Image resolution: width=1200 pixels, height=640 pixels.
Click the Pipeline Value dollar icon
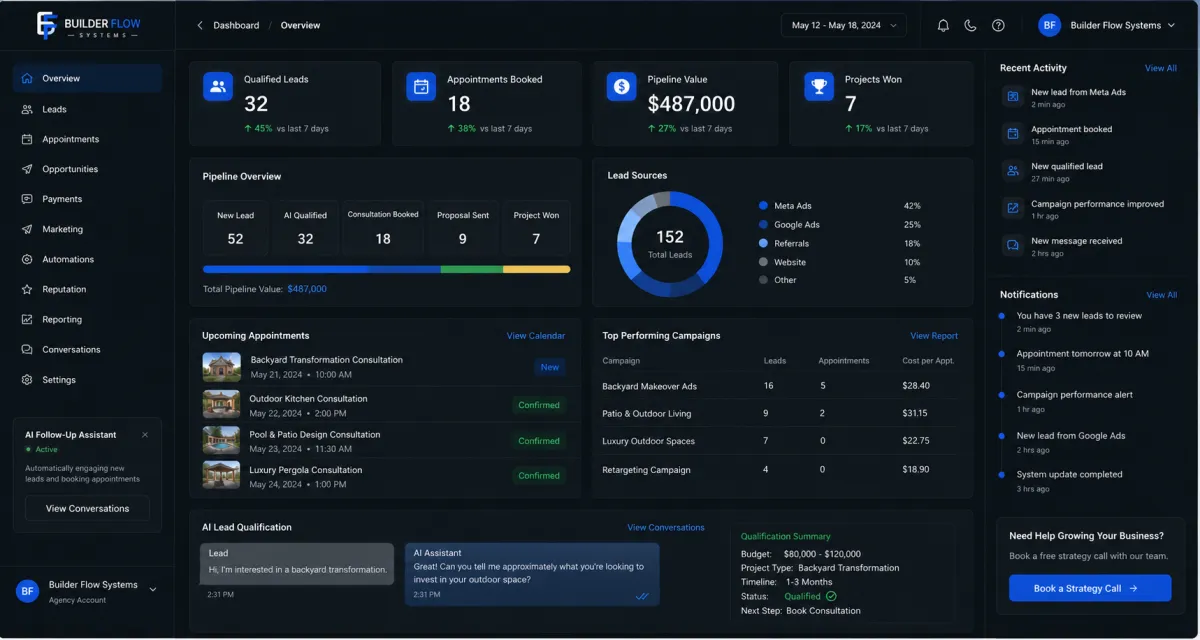click(621, 87)
